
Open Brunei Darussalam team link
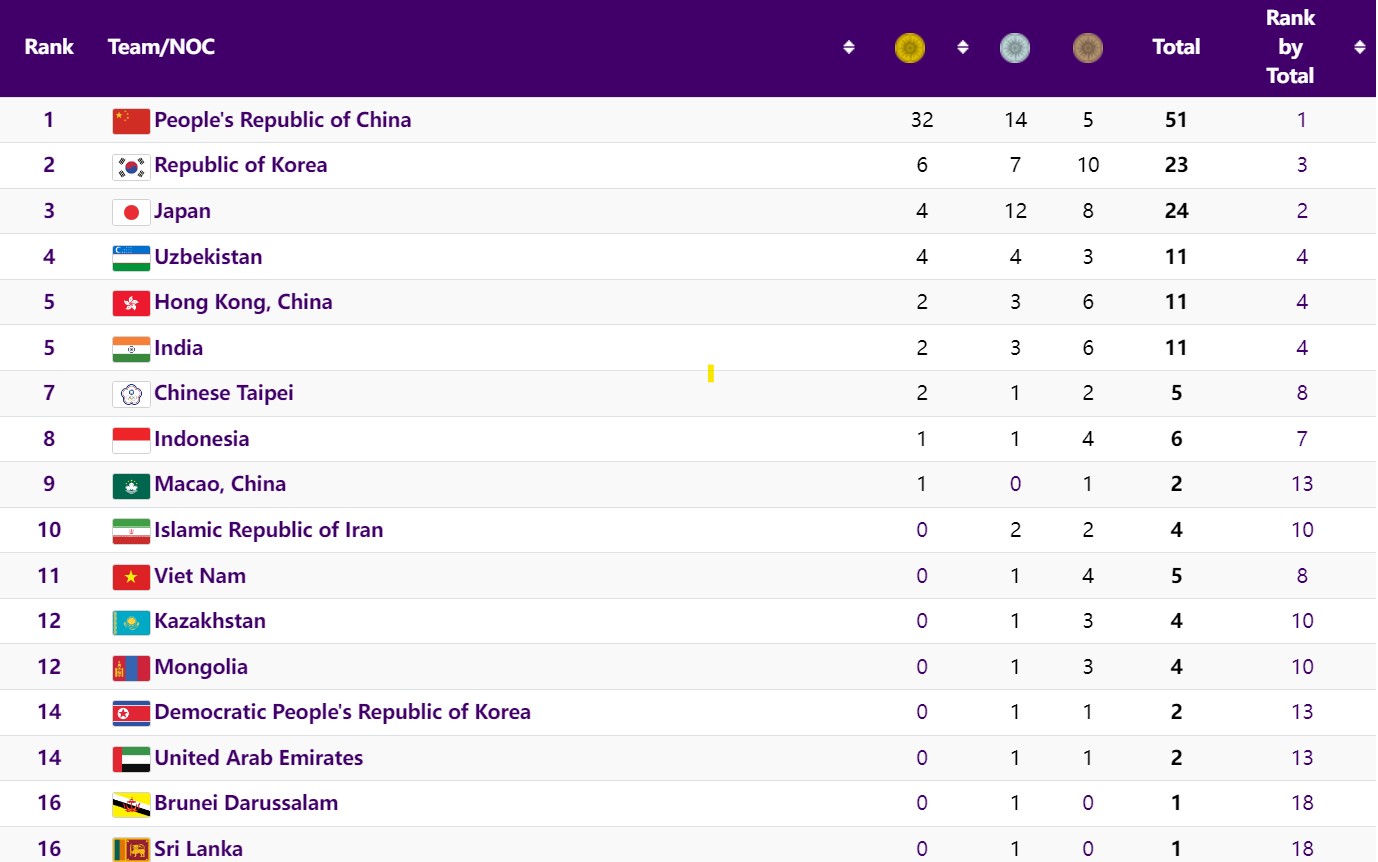[246, 803]
